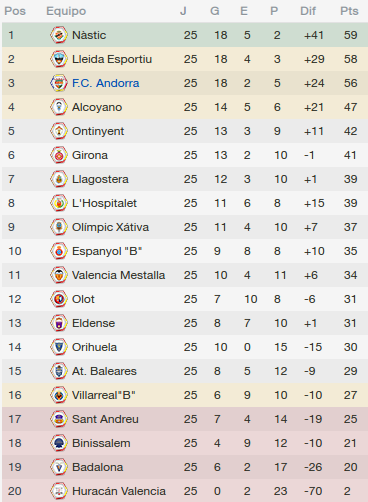This screenshot has height=502, width=368.
Task: Sort table by the Pts column header
Action: click(x=349, y=11)
